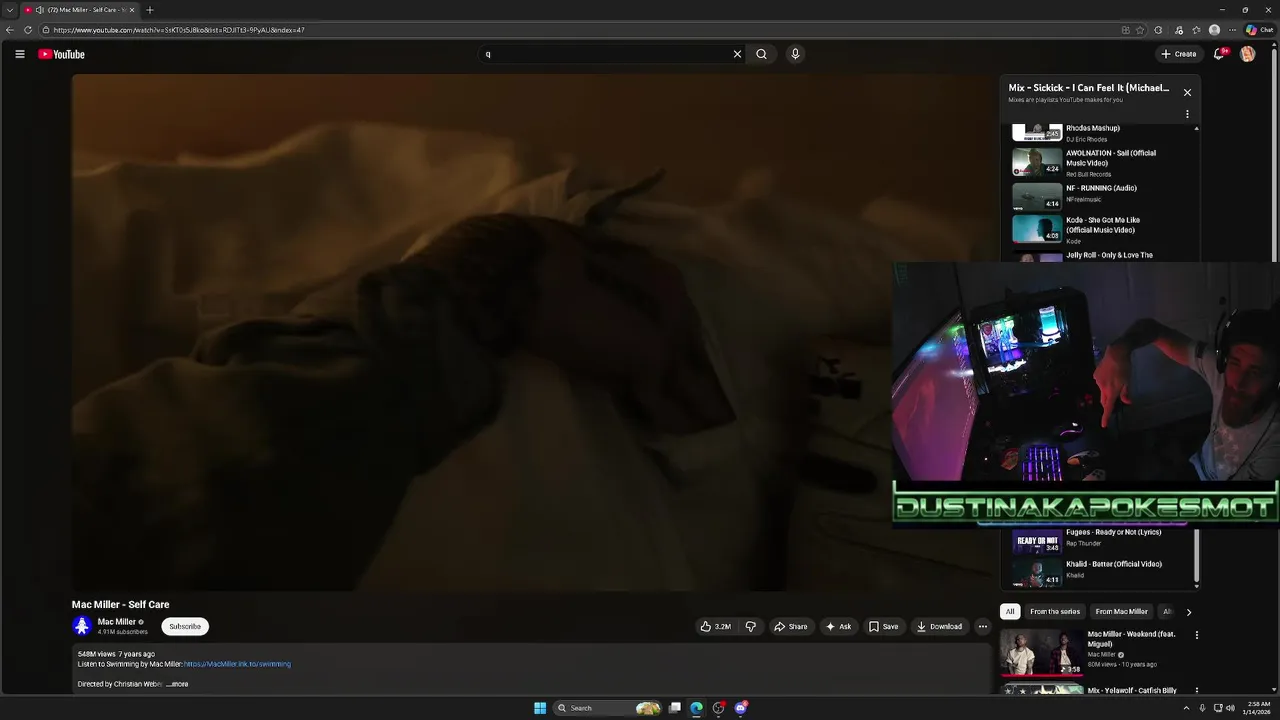Open browser extensions icon

[1158, 30]
